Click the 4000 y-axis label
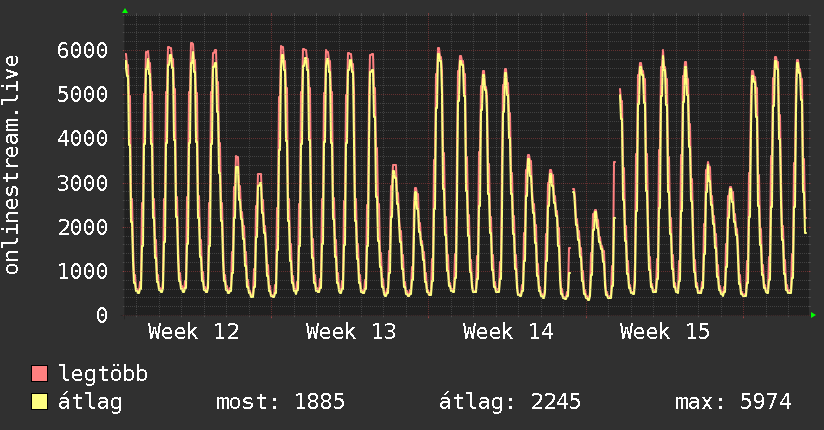The width and height of the screenshot is (824, 430). pos(83,139)
